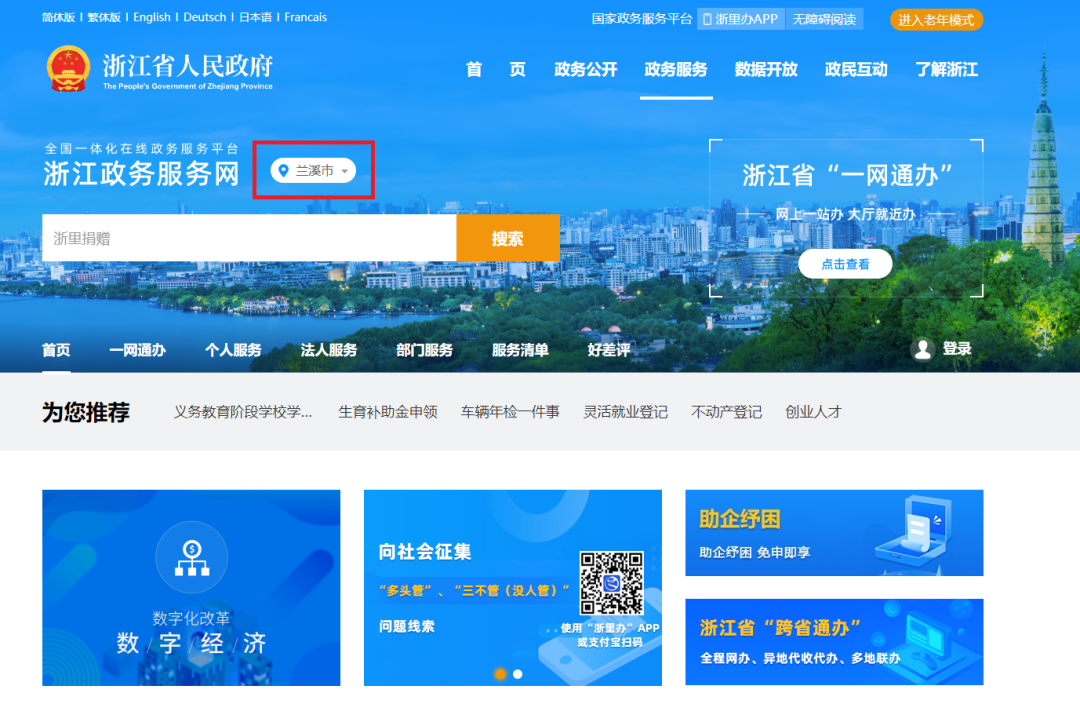Open the 数字经济 banner card
1080x704 pixels.
click(x=191, y=588)
